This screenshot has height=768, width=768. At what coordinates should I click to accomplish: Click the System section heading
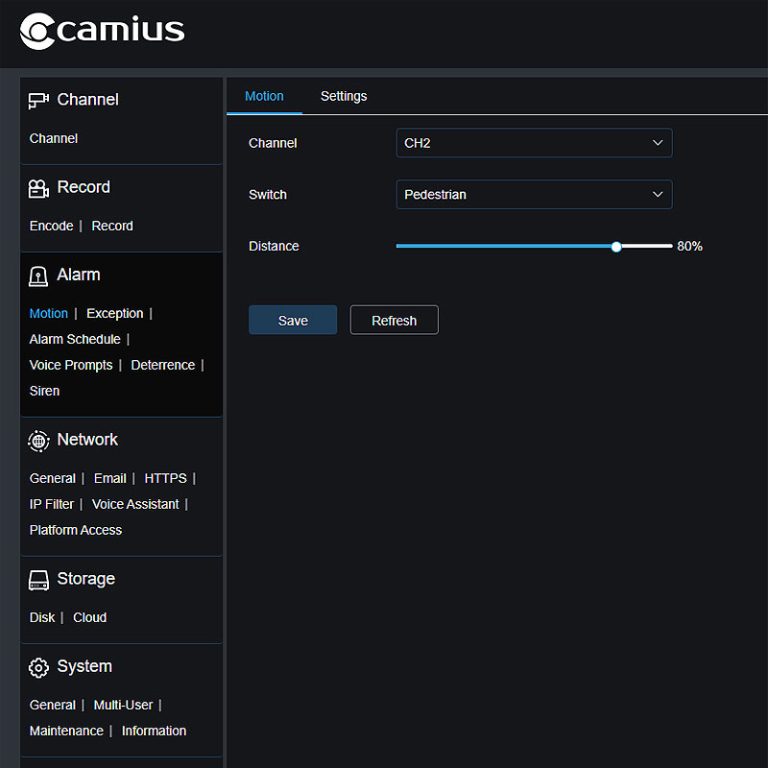coord(84,667)
